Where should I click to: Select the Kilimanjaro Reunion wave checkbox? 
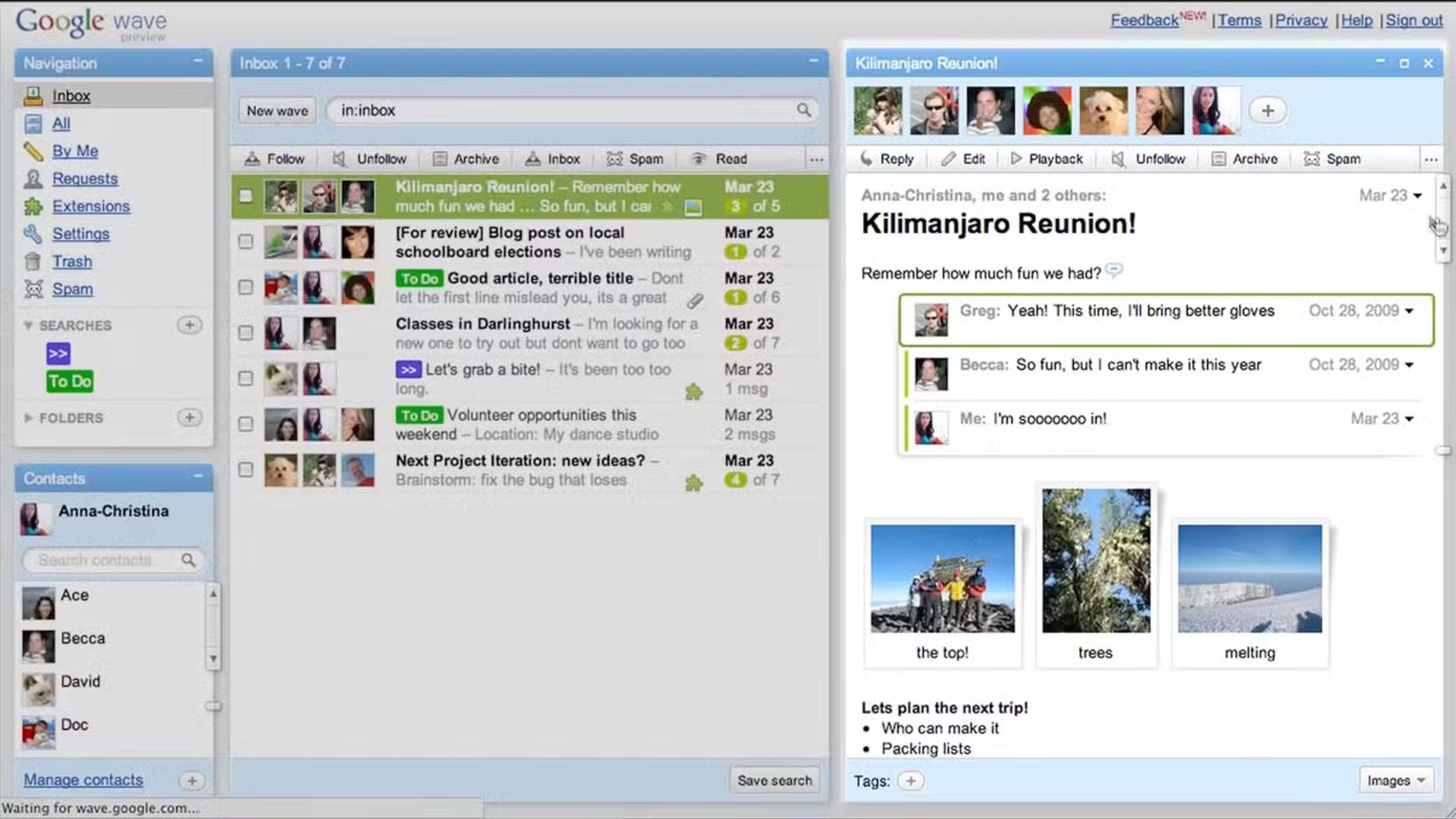point(245,196)
